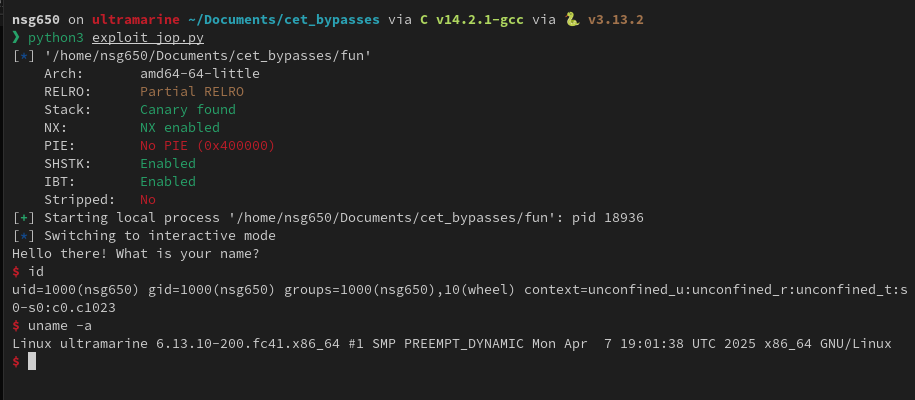The width and height of the screenshot is (915, 400).
Task: Click the snake emoji Python icon in prompt
Action: [x=572, y=20]
